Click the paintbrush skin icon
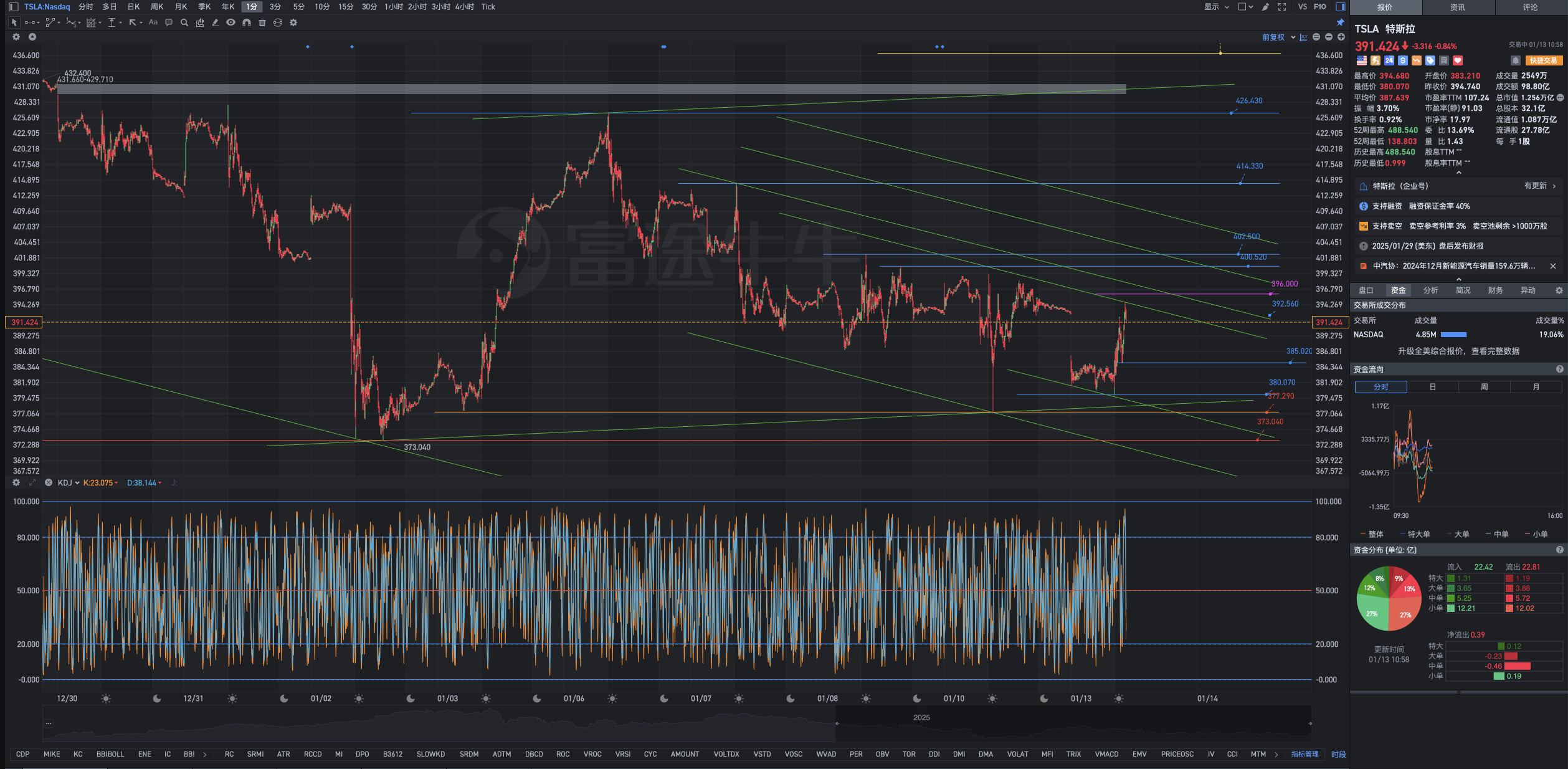The height and width of the screenshot is (769, 1568). pyautogui.click(x=1265, y=7)
